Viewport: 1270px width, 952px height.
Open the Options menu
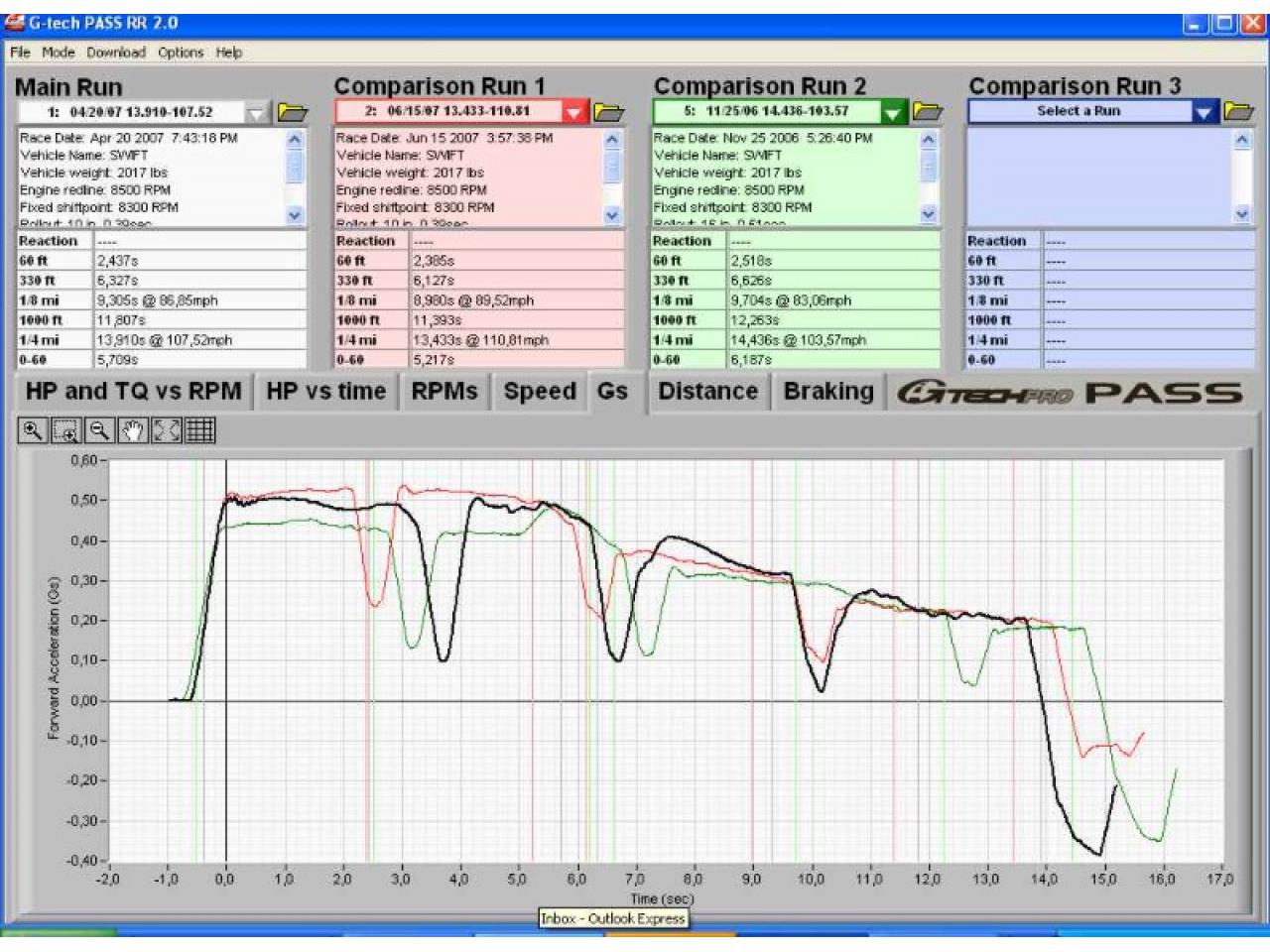(181, 53)
